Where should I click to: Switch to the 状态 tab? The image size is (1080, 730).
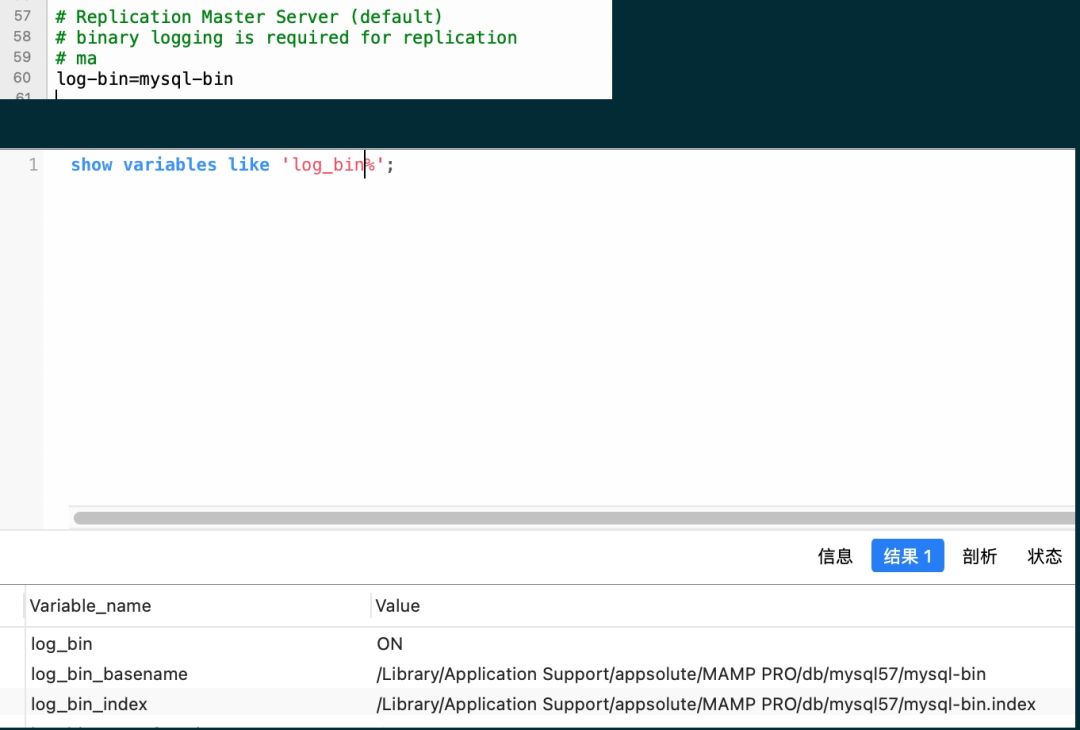pyautogui.click(x=1044, y=556)
